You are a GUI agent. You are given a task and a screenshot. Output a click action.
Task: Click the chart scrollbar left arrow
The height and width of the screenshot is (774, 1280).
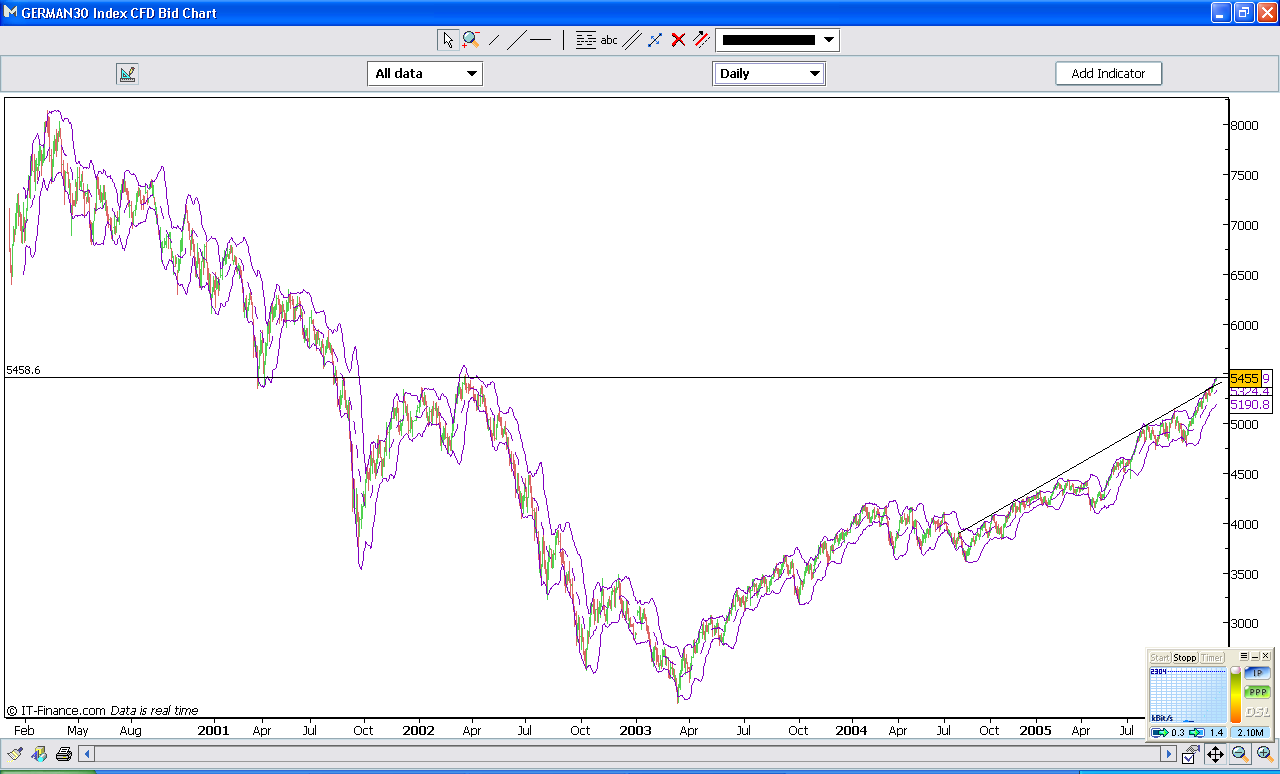[86, 754]
